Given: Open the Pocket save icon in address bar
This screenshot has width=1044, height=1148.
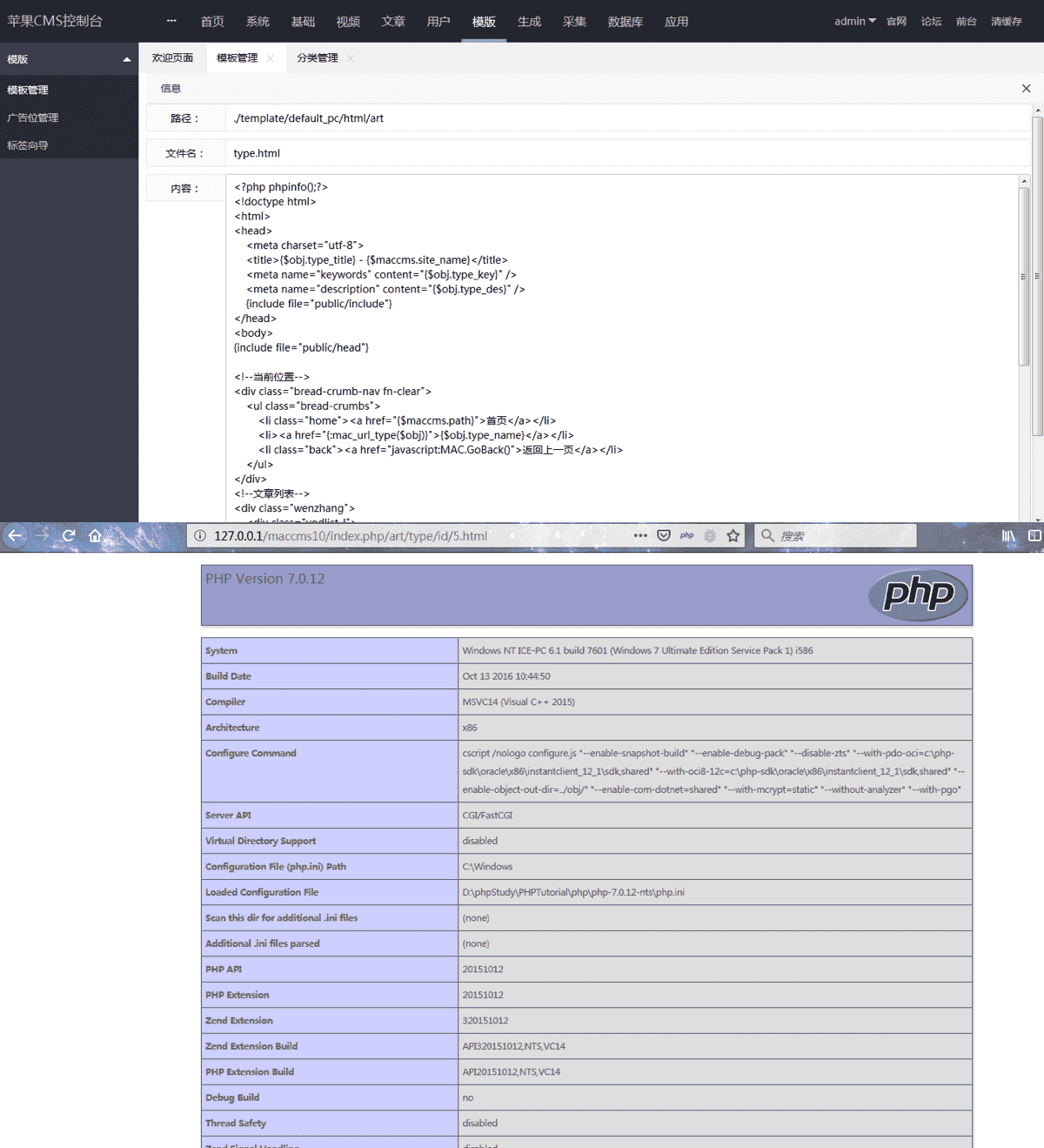Looking at the screenshot, I should (x=664, y=536).
